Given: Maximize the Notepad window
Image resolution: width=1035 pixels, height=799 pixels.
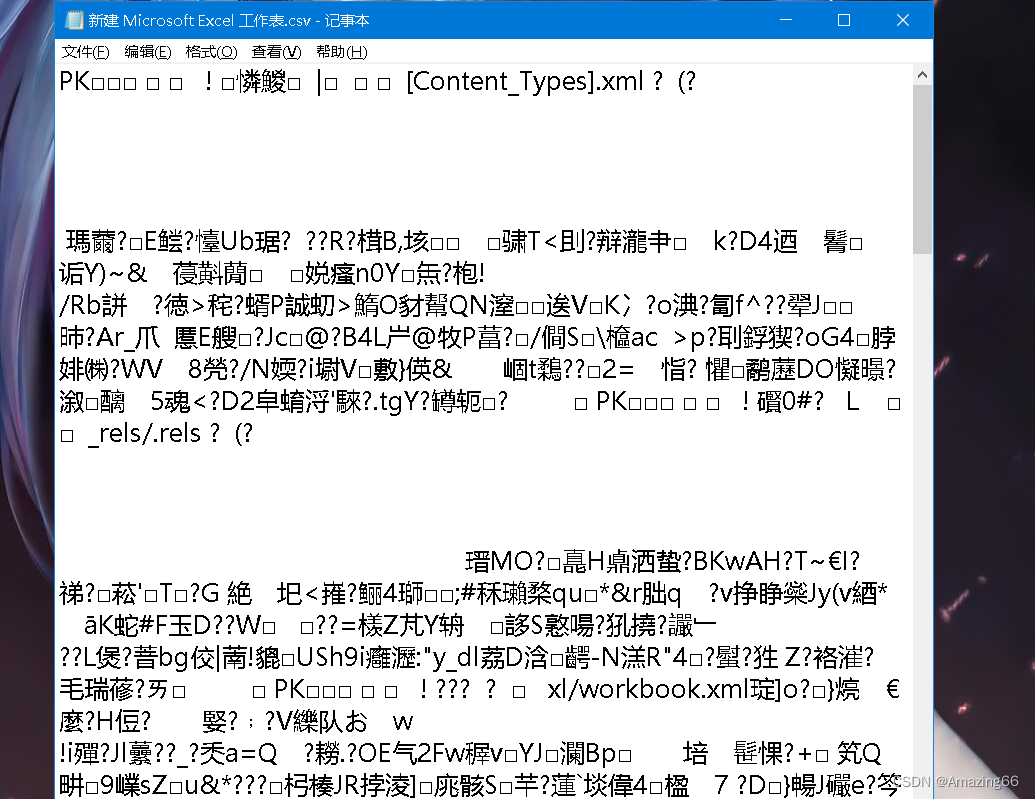Looking at the screenshot, I should tap(844, 20).
